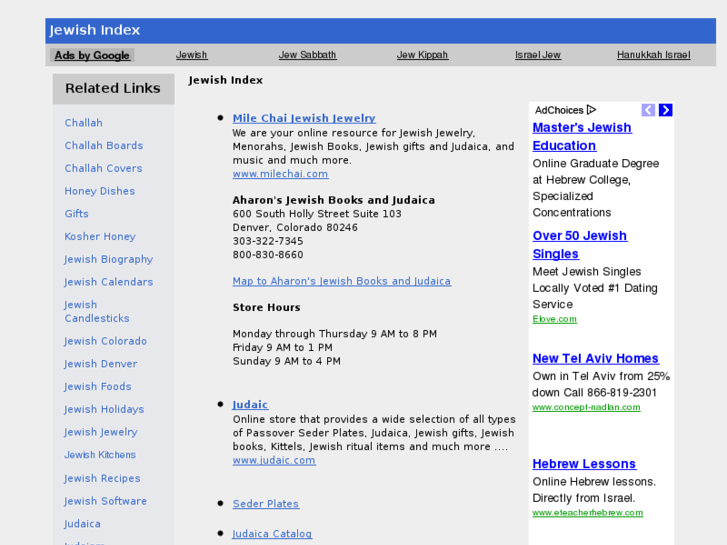Image resolution: width=727 pixels, height=545 pixels.
Task: Open Map to Aharon's Jewish Books link
Action: pyautogui.click(x=342, y=281)
